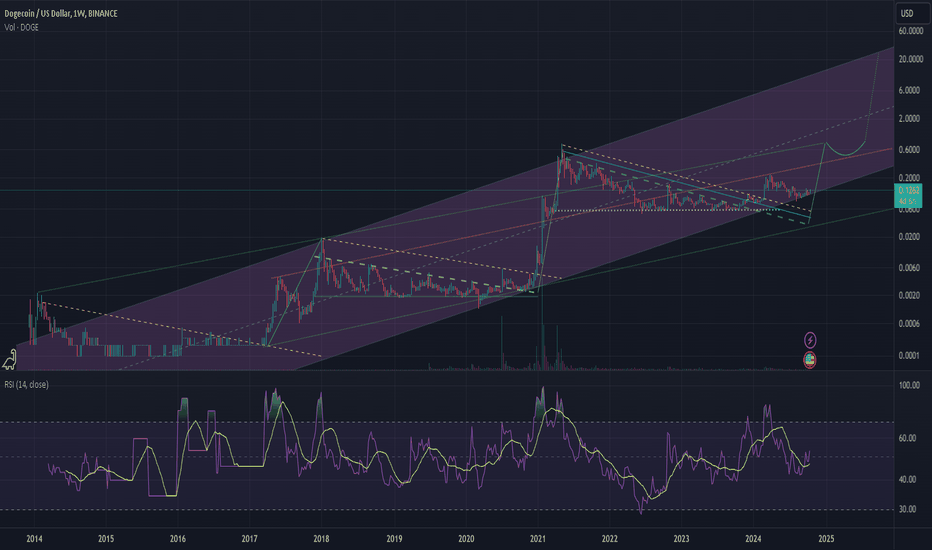Click the RSI 100.00 scale label
Viewport: 932px width, 550px height.
[909, 385]
